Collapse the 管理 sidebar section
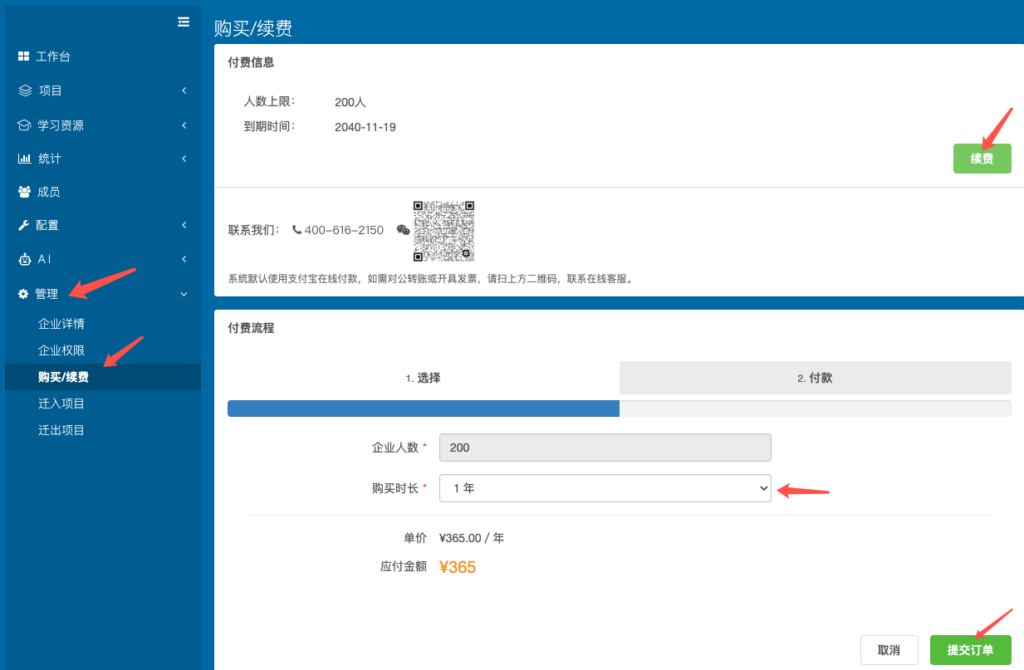This screenshot has height=670, width=1024. point(183,293)
